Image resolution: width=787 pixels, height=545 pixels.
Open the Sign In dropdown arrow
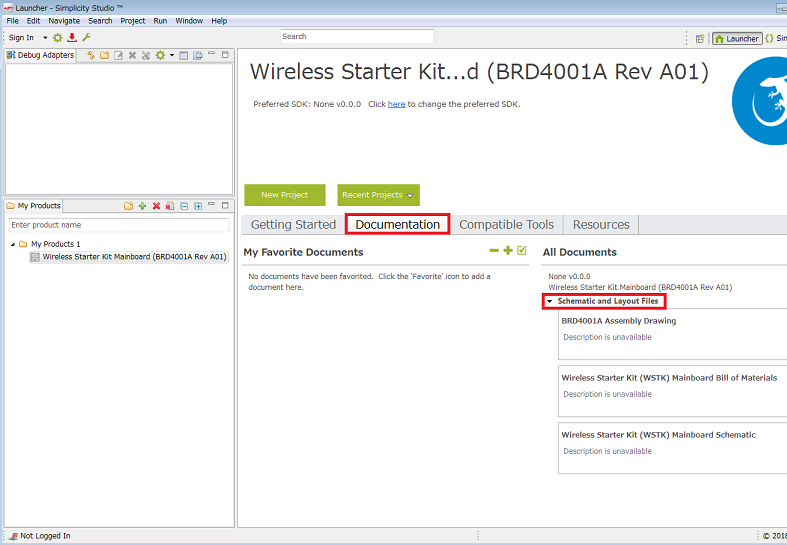pyautogui.click(x=45, y=38)
